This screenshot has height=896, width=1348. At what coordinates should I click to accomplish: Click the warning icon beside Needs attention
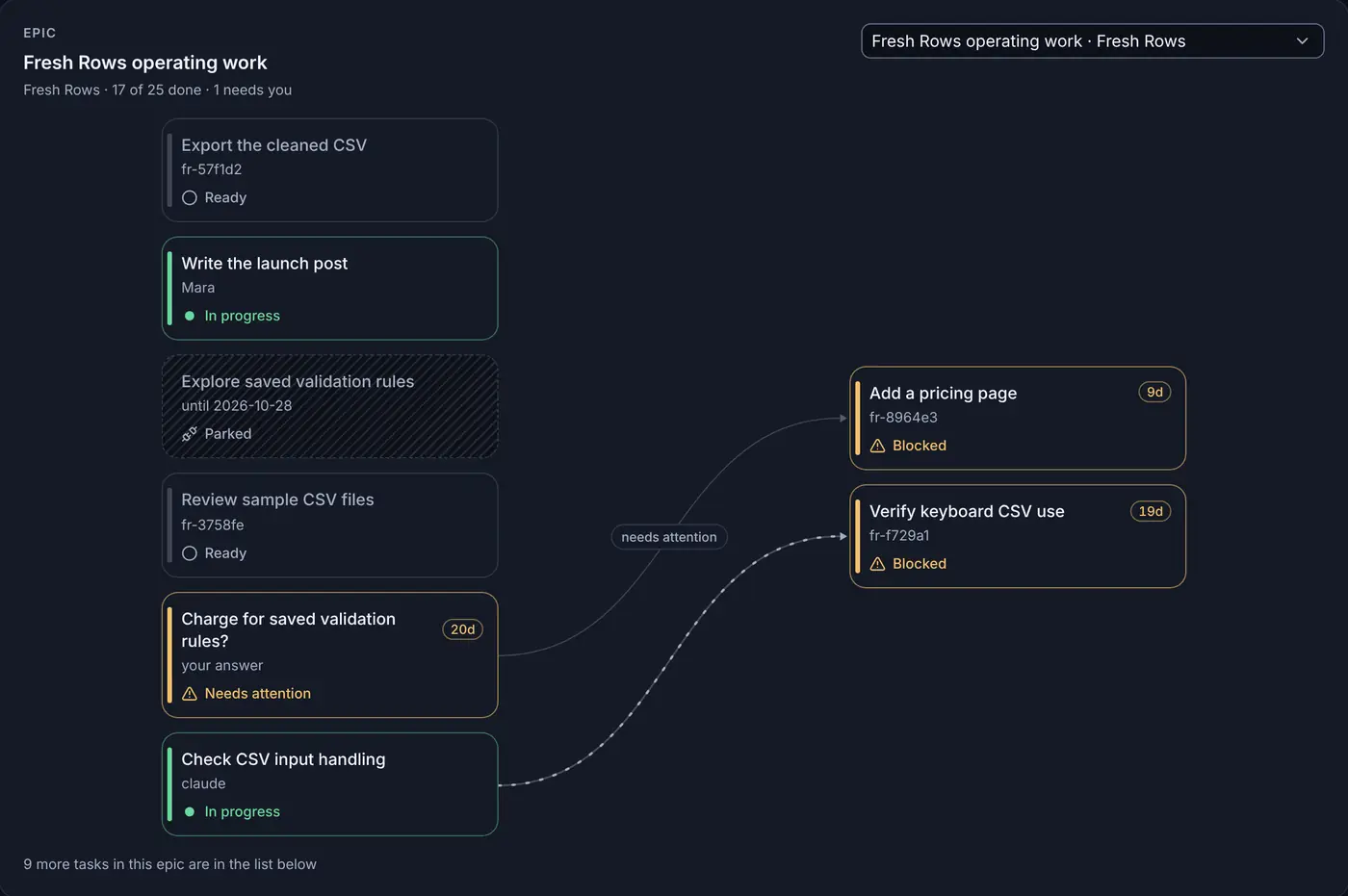(x=190, y=694)
